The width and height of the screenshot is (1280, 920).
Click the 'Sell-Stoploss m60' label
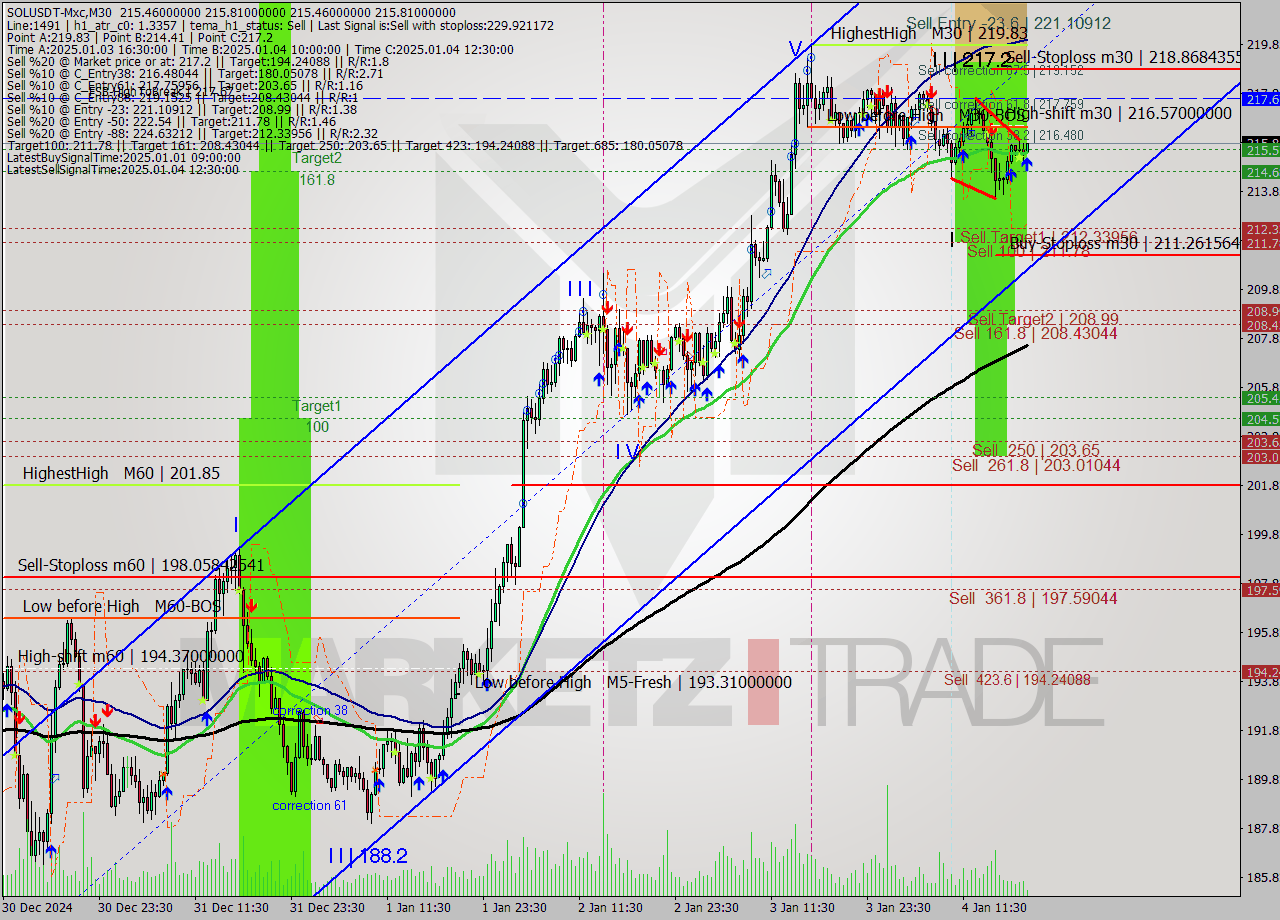click(141, 566)
